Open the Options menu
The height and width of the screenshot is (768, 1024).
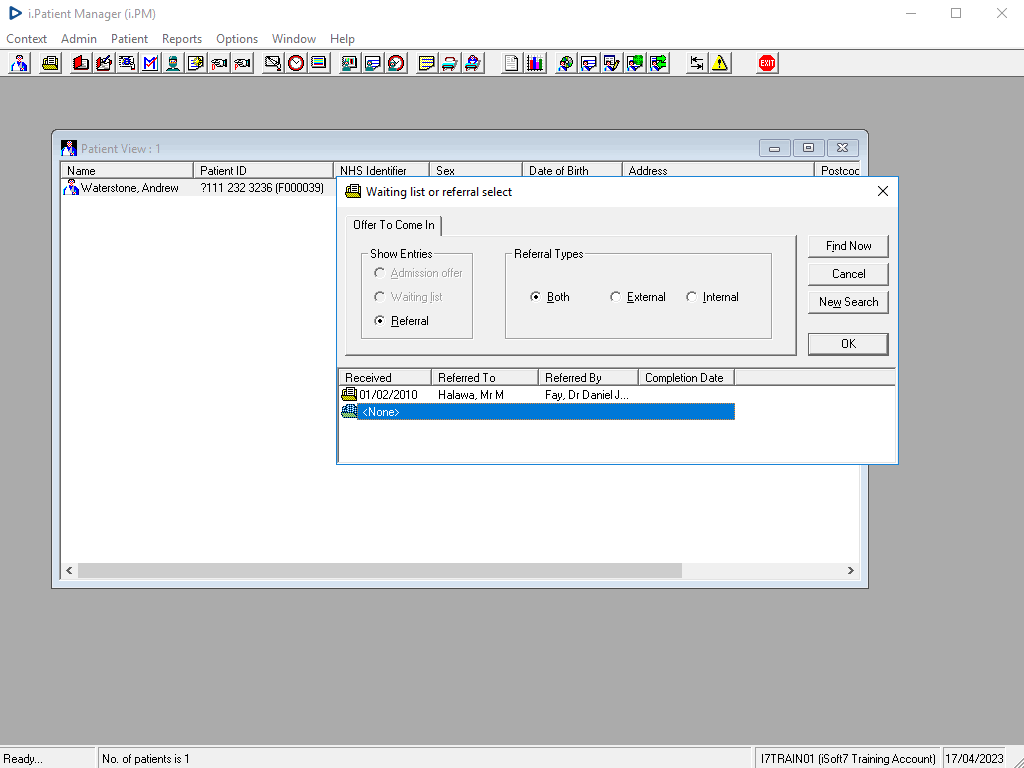(237, 39)
